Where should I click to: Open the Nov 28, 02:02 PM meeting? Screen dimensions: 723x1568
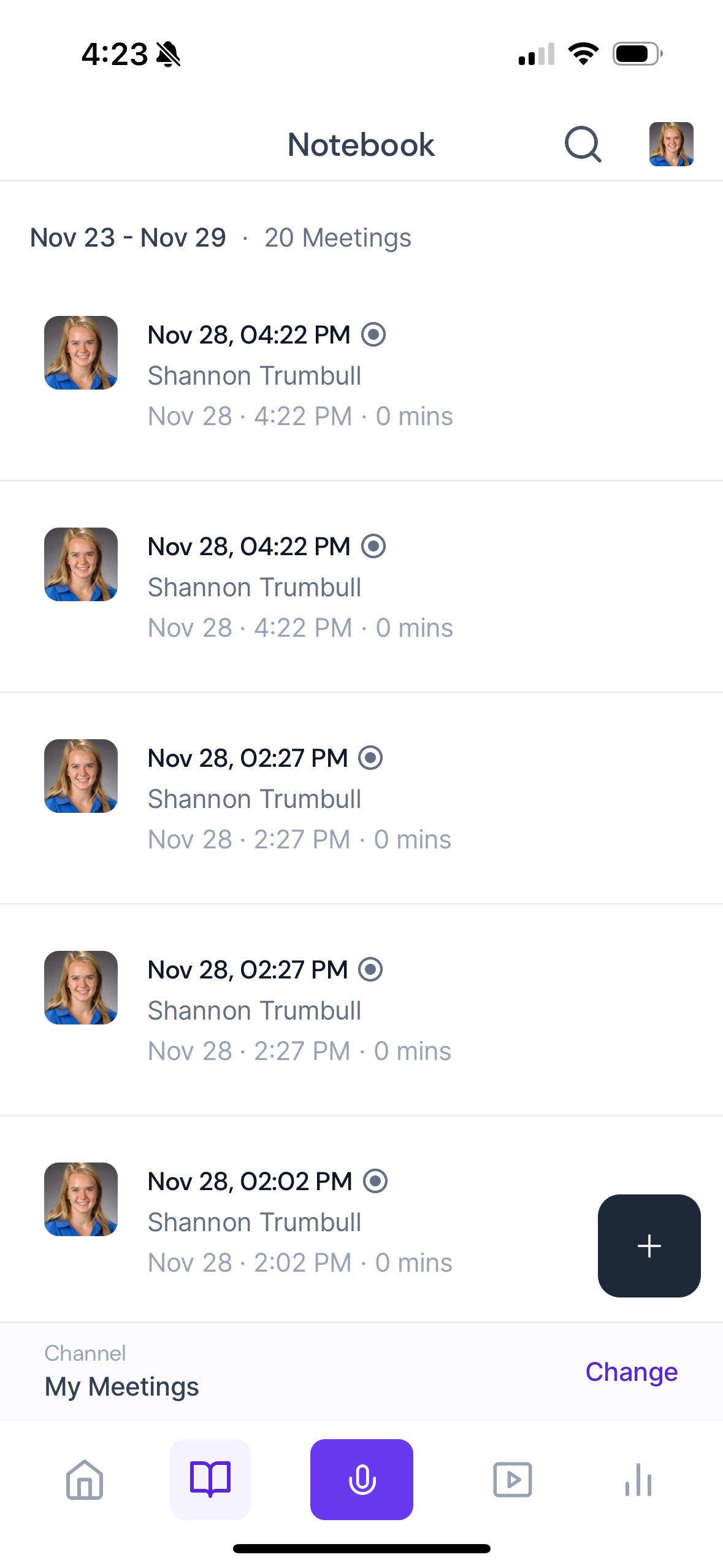click(250, 1182)
